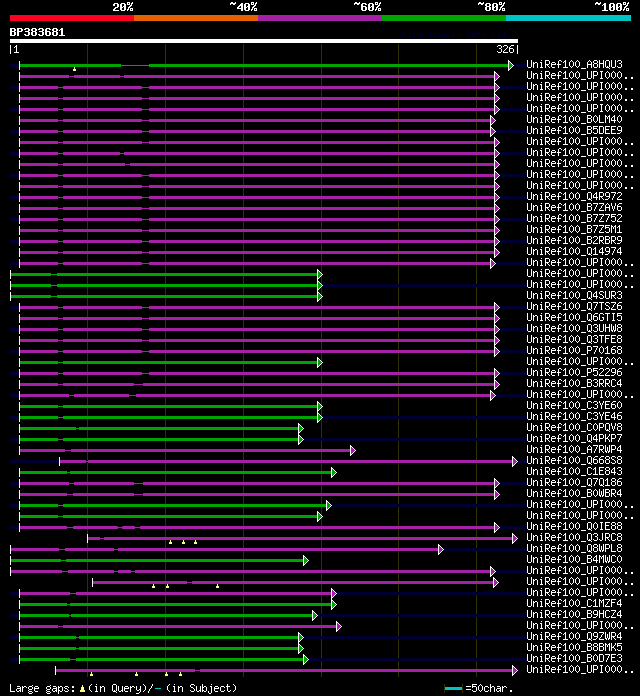Click the arrowhead ending the UniRef100_Q3JRC8 alignment
Image resolution: width=640 pixels, height=696 pixels.
515,538
